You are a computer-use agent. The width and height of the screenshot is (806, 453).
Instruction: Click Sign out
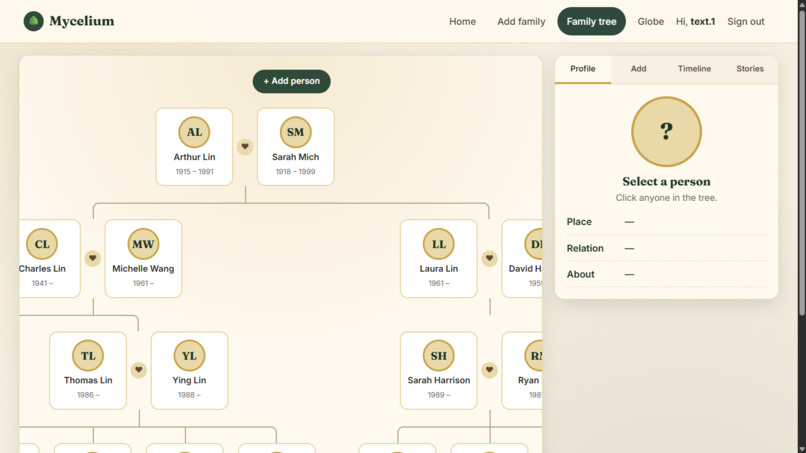(745, 22)
